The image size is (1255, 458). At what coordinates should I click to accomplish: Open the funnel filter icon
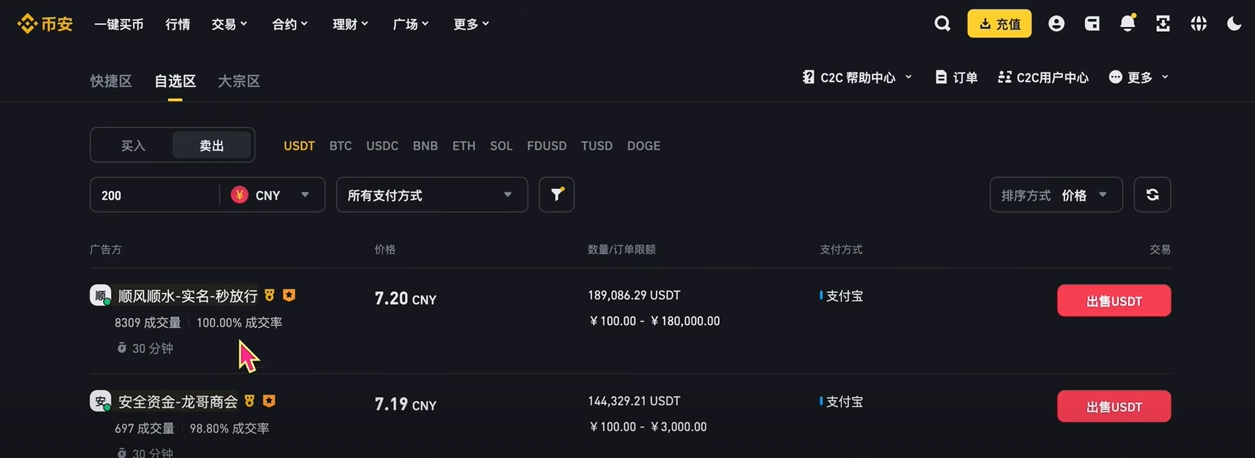point(557,195)
